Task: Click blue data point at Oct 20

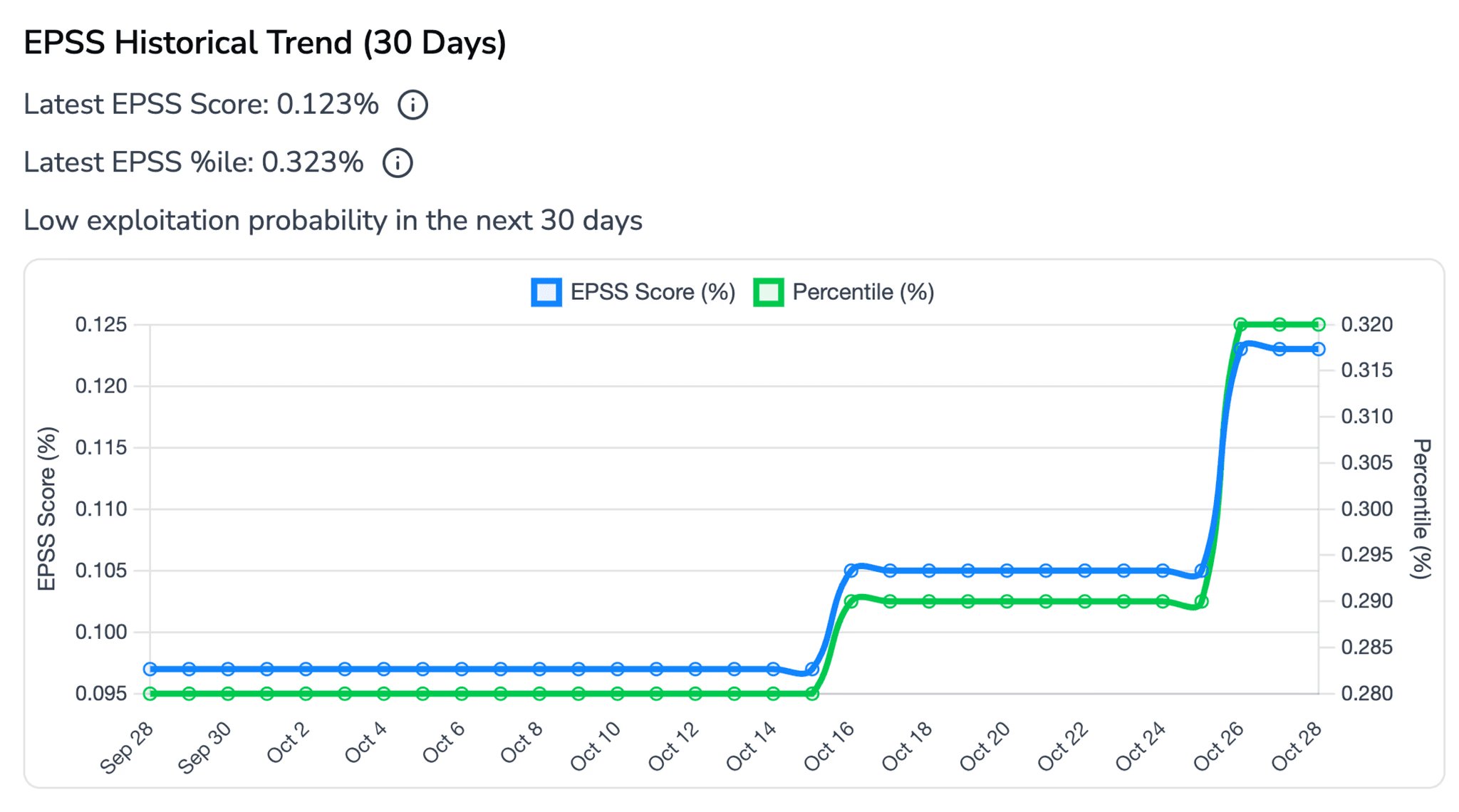Action: [1007, 571]
